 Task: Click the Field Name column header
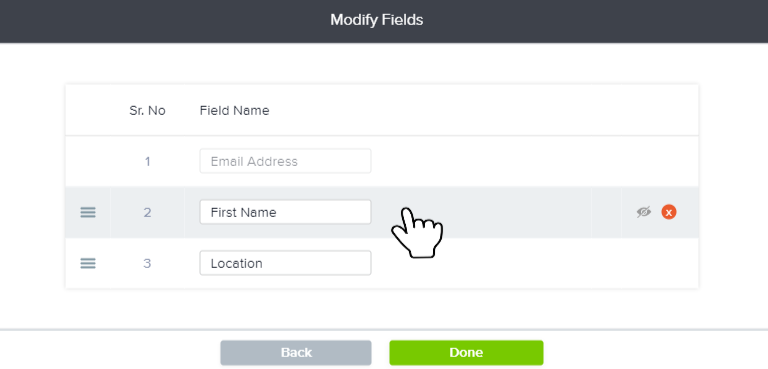click(234, 111)
